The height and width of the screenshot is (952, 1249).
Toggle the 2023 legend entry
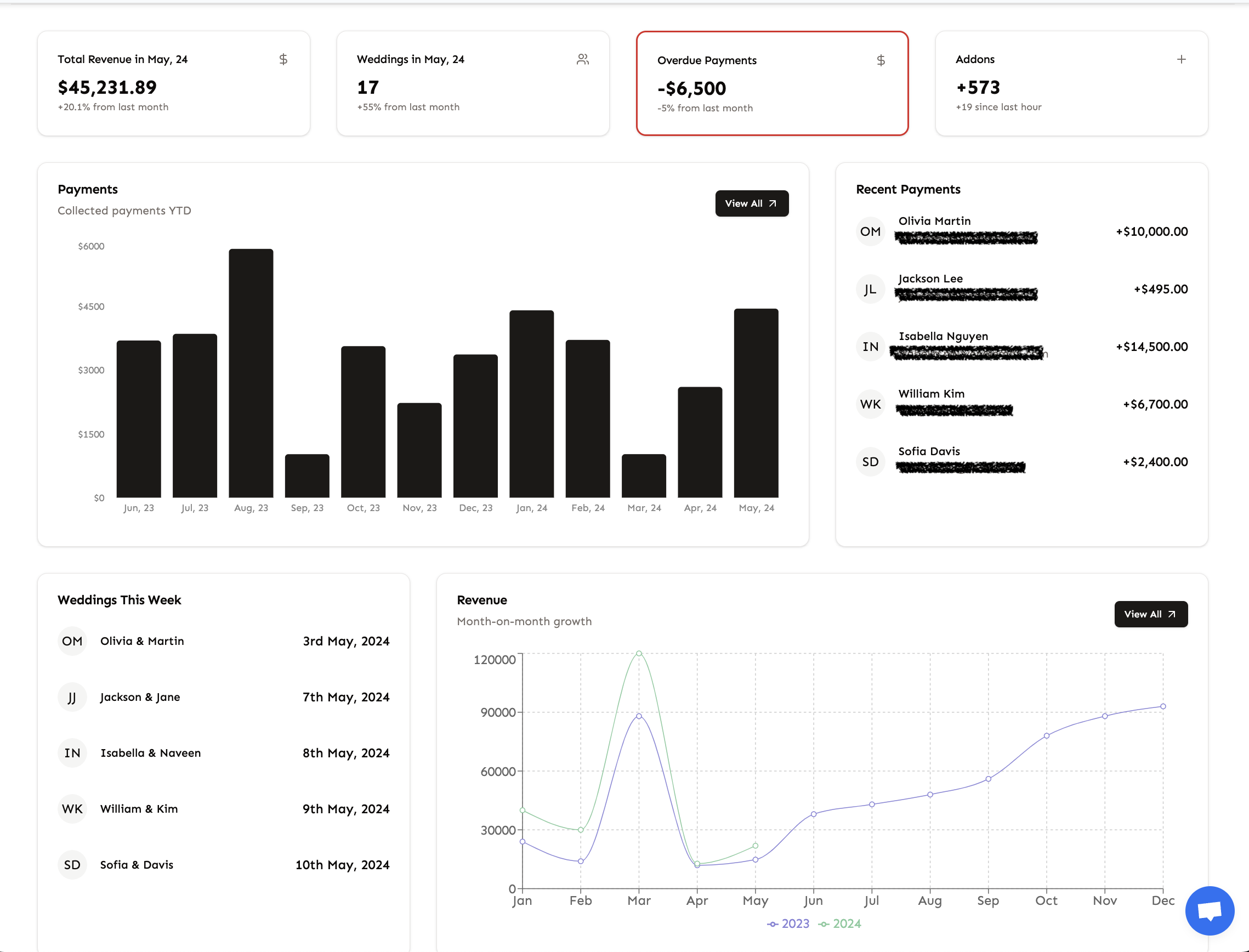point(788,923)
